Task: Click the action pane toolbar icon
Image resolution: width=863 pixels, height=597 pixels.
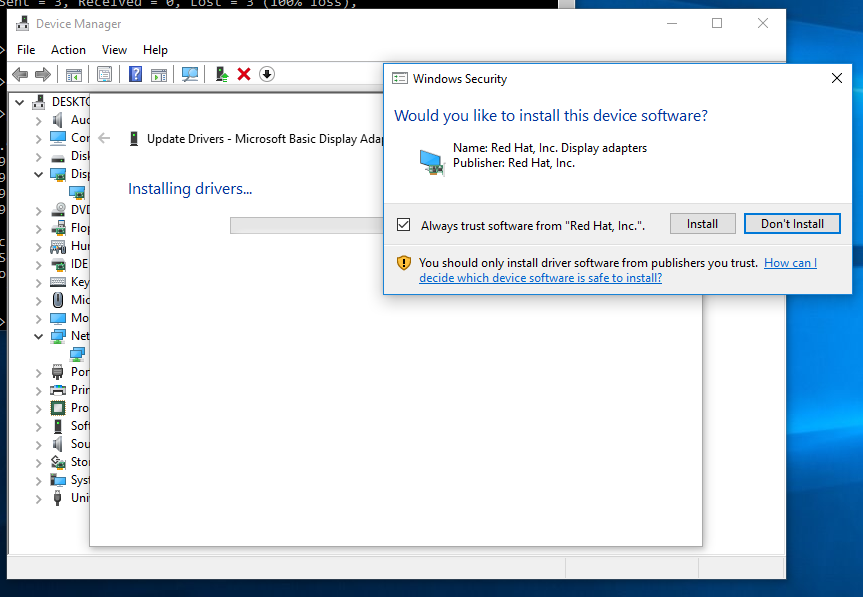Action: 159,74
